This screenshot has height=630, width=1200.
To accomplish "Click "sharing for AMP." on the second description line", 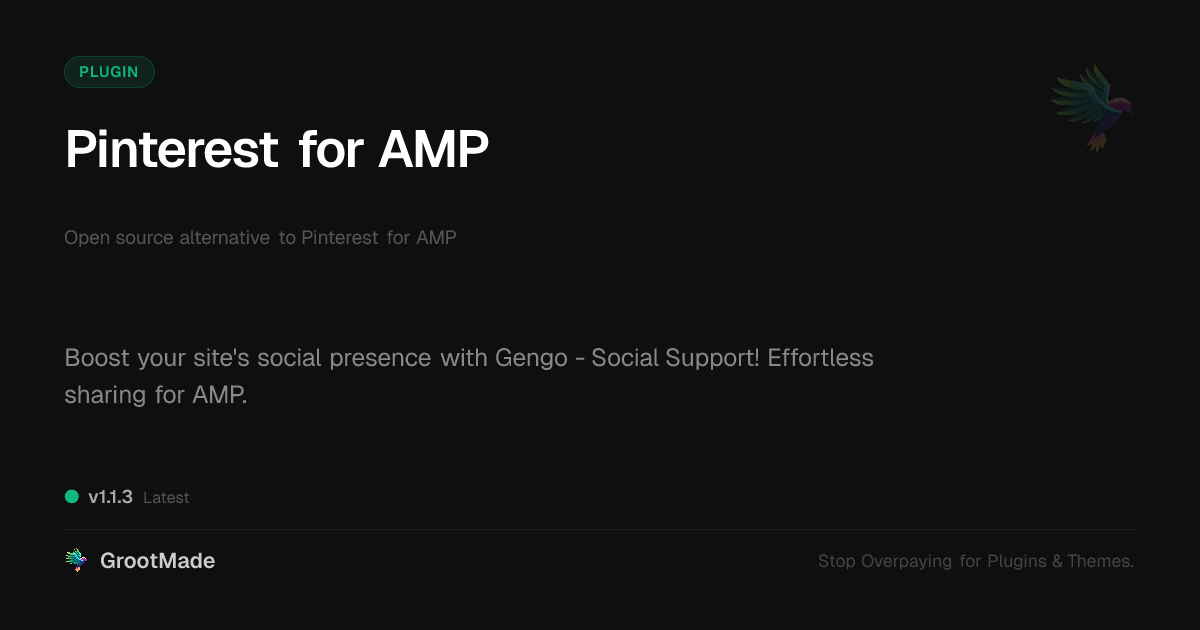I will point(155,394).
